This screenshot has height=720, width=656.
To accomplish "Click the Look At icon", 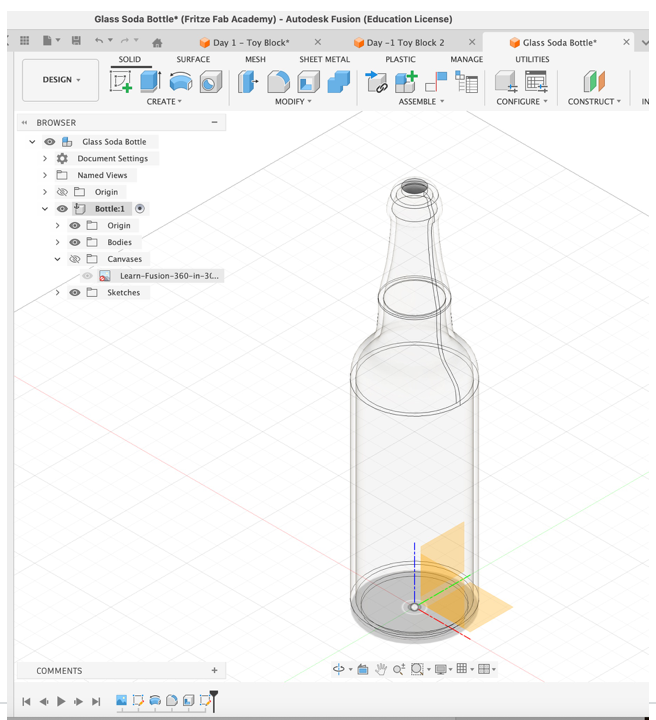I will point(363,669).
